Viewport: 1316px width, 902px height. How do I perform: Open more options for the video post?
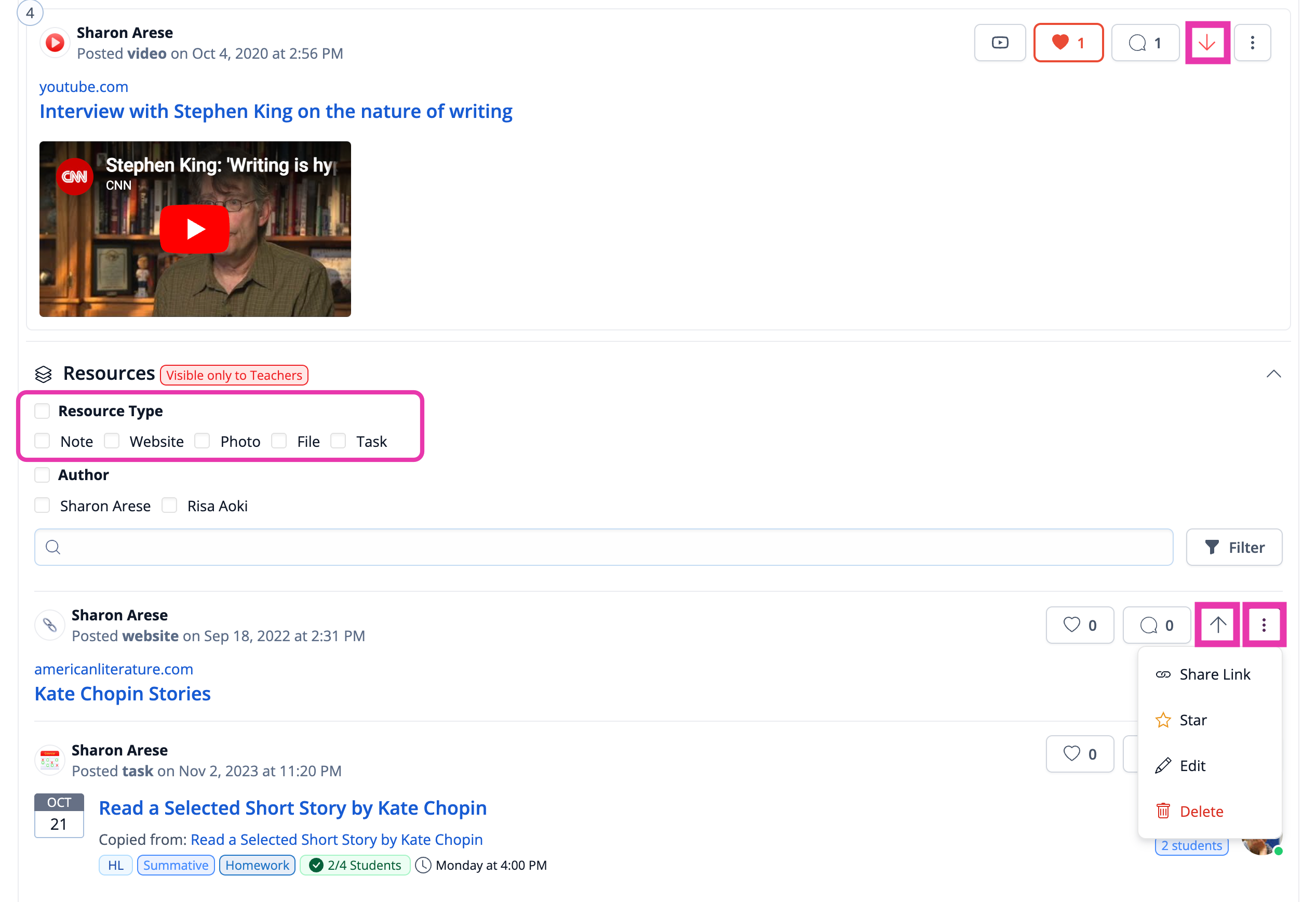click(x=1252, y=43)
